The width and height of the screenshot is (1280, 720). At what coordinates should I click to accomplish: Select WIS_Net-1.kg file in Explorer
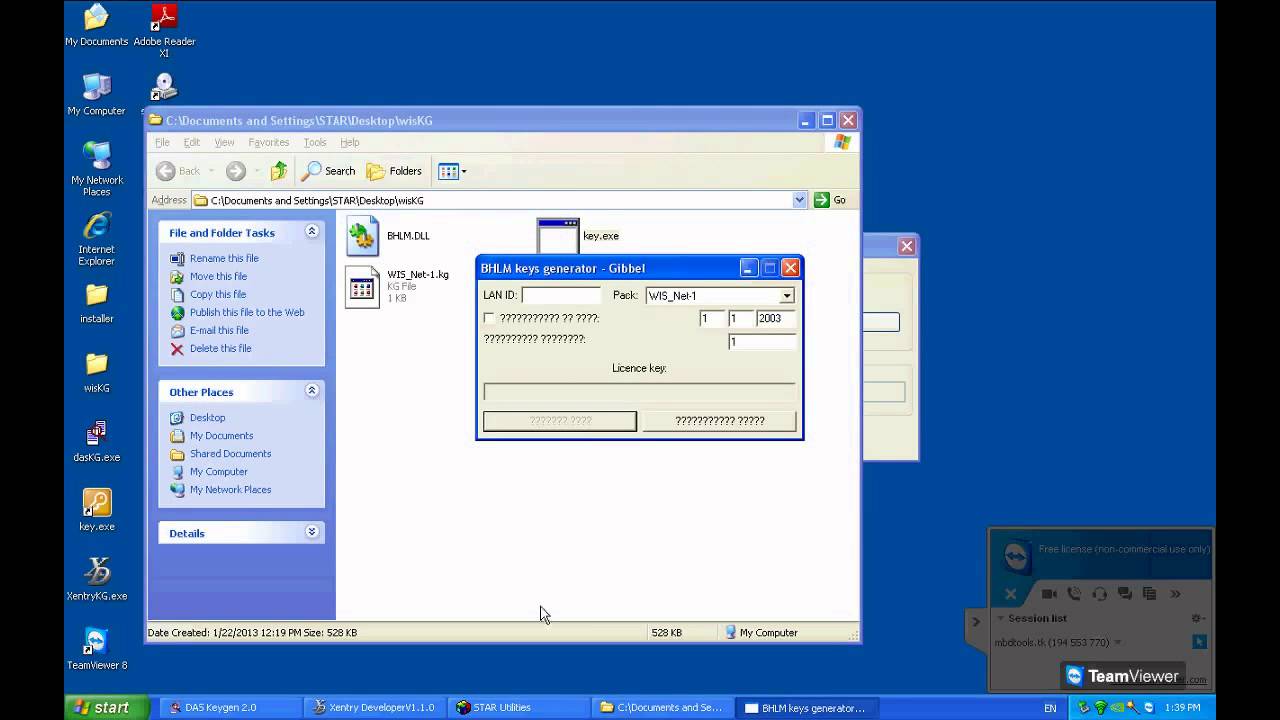(x=398, y=286)
